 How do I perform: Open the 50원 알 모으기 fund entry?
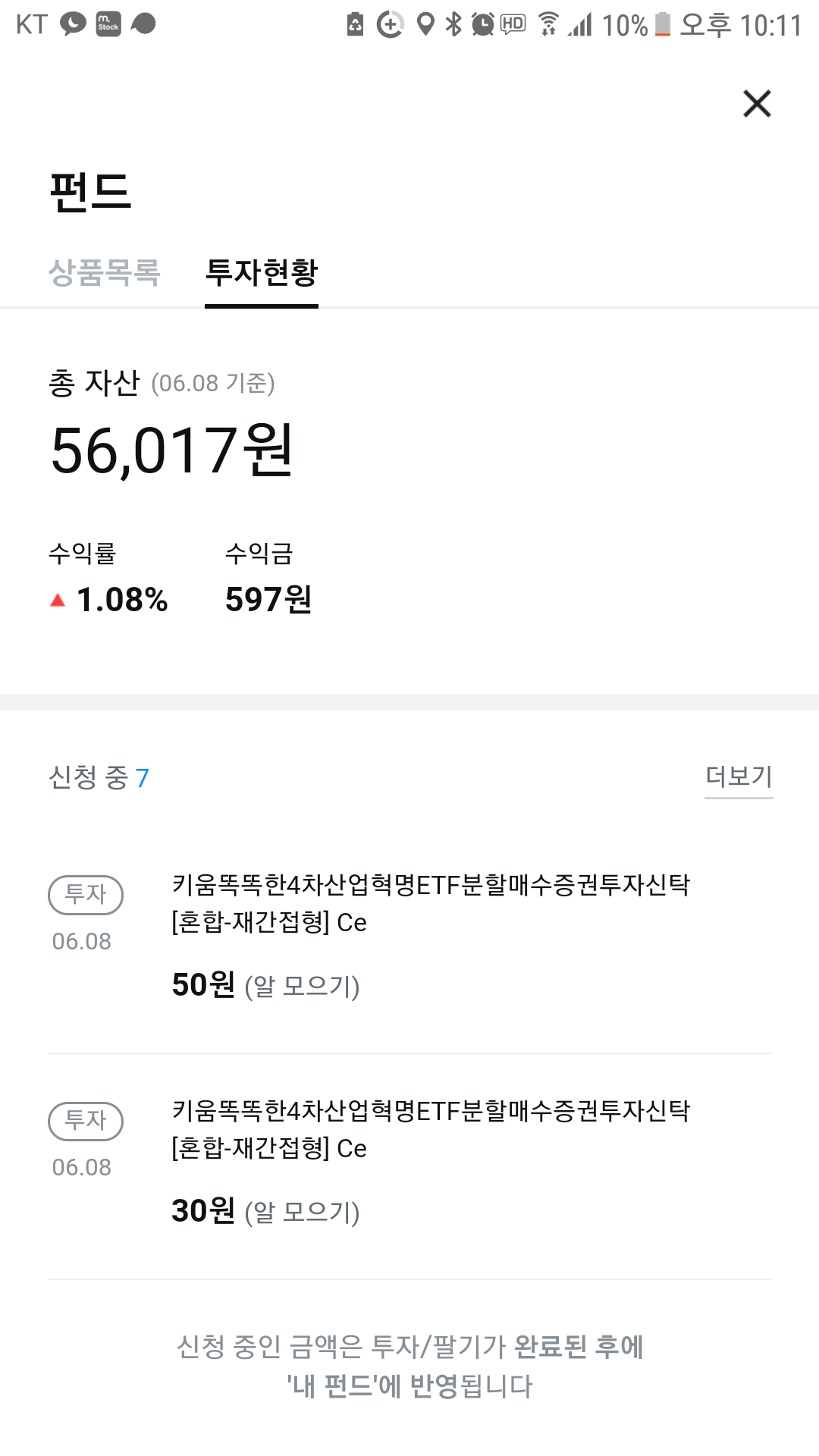(409, 940)
